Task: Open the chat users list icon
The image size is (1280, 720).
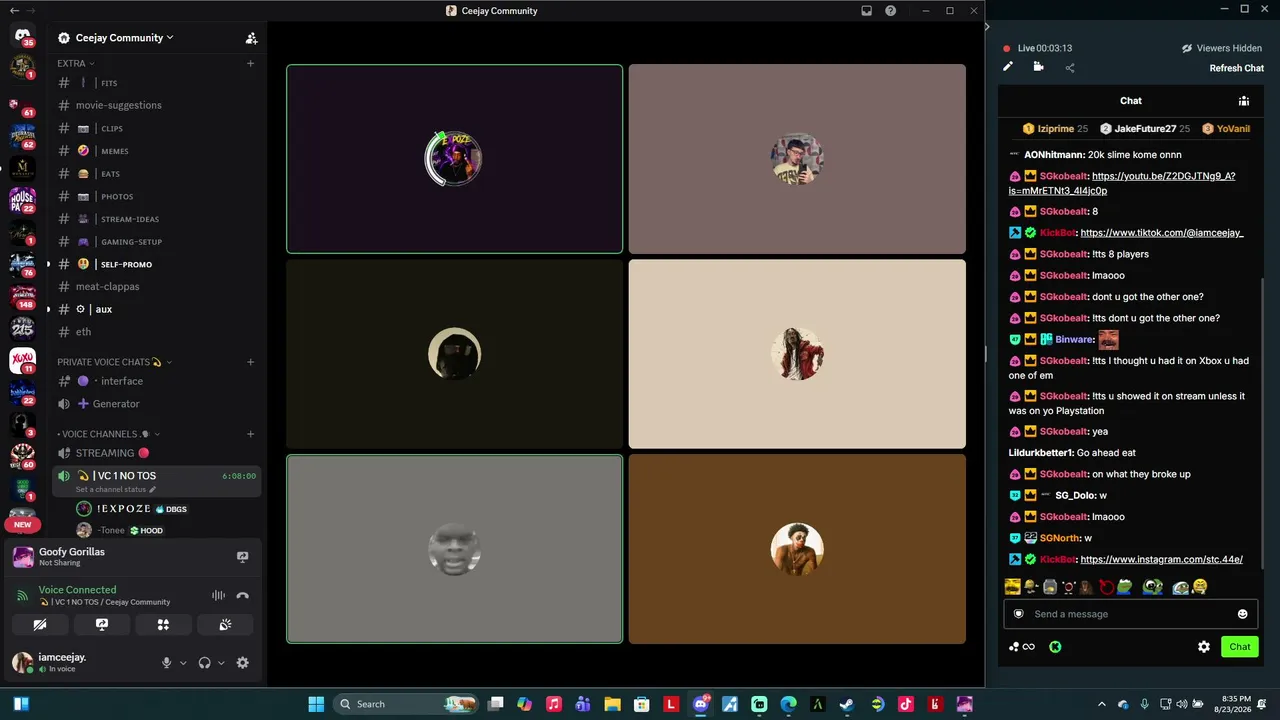Action: [x=1244, y=101]
